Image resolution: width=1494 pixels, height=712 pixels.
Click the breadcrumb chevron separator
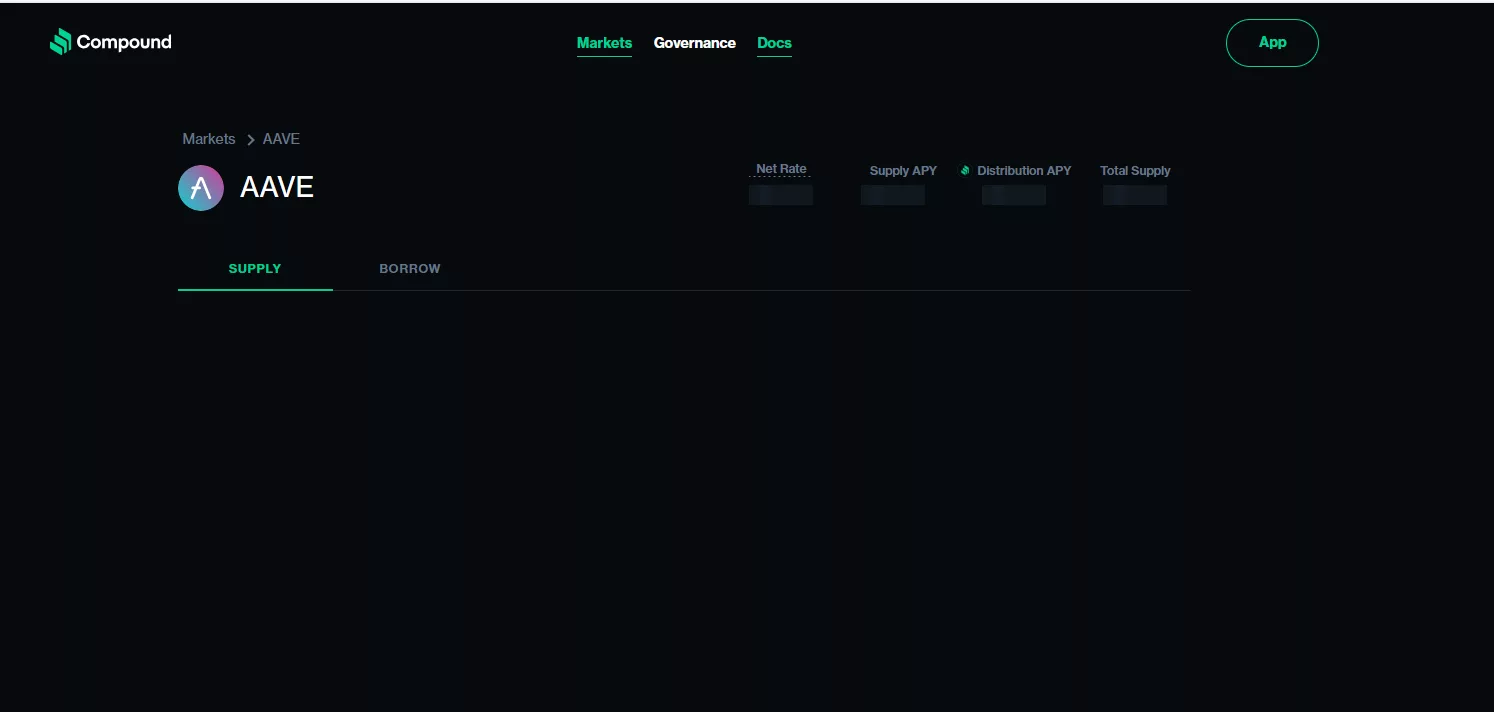tap(250, 140)
